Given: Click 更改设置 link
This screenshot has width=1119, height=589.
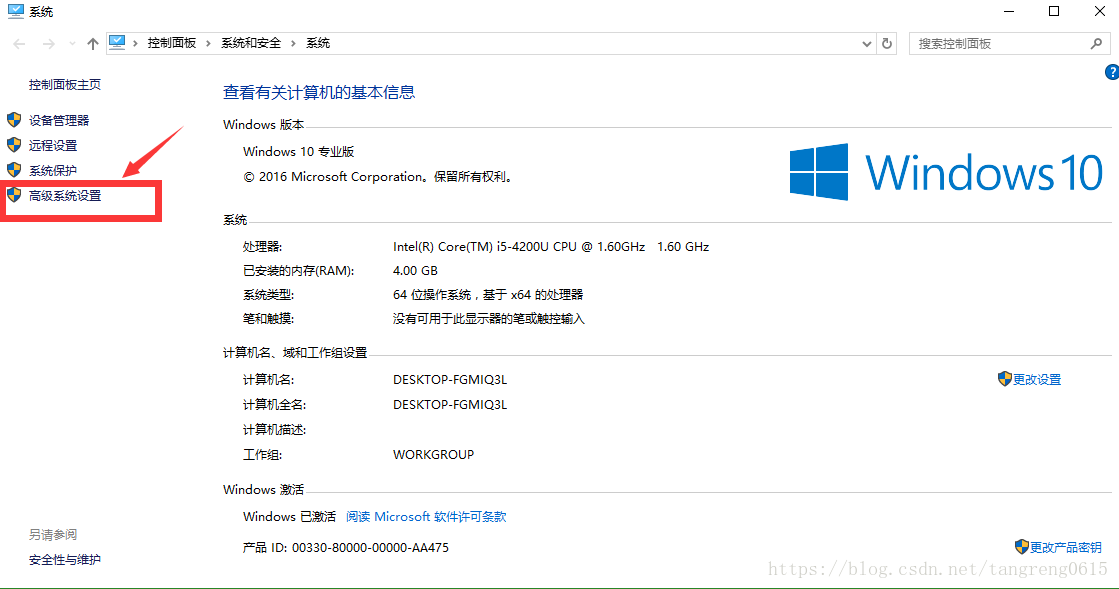Looking at the screenshot, I should pos(1037,380).
